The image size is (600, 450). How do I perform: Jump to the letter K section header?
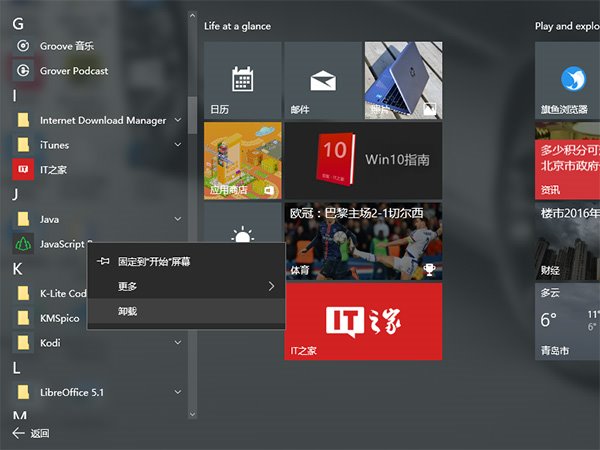tap(18, 269)
